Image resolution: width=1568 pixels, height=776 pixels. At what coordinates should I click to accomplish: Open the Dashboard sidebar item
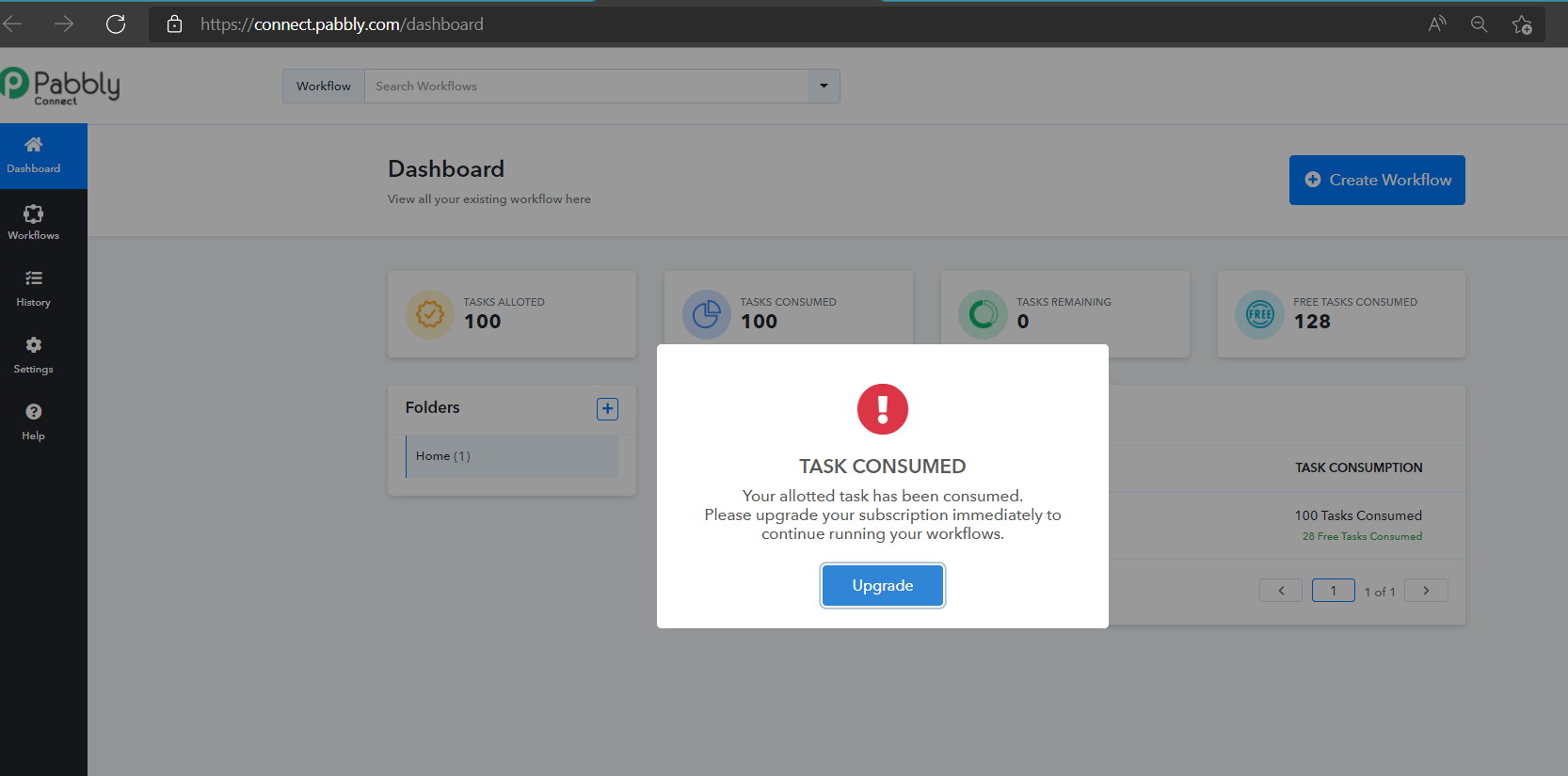pyautogui.click(x=34, y=155)
